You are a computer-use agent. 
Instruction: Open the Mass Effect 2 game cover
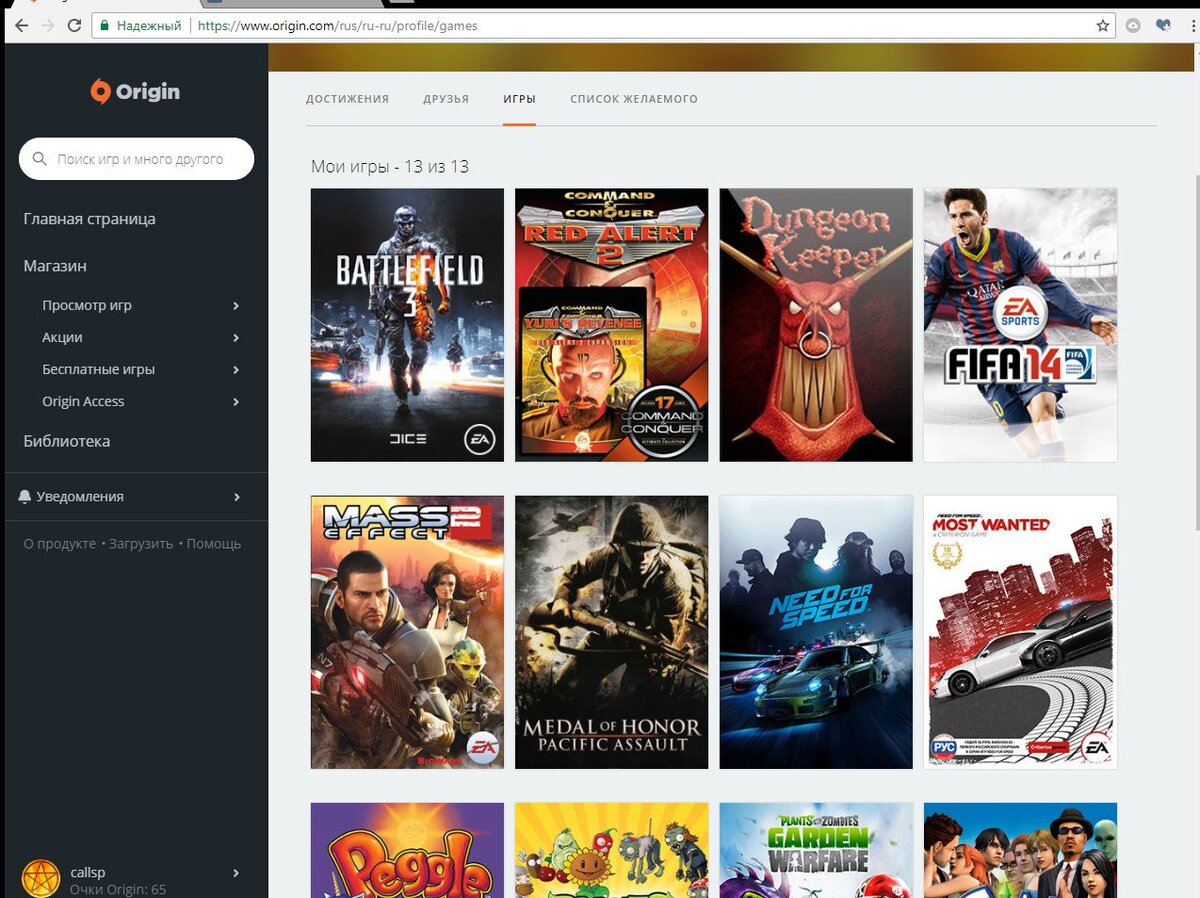(x=407, y=632)
